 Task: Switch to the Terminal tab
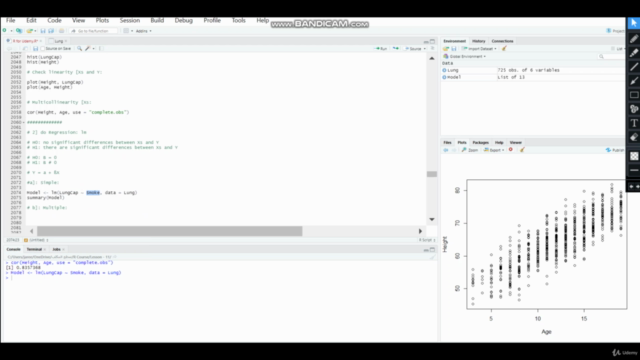pos(34,249)
